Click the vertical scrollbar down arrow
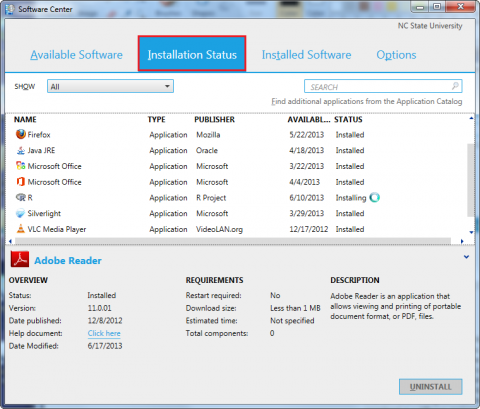The width and height of the screenshot is (480, 409). pos(471,232)
